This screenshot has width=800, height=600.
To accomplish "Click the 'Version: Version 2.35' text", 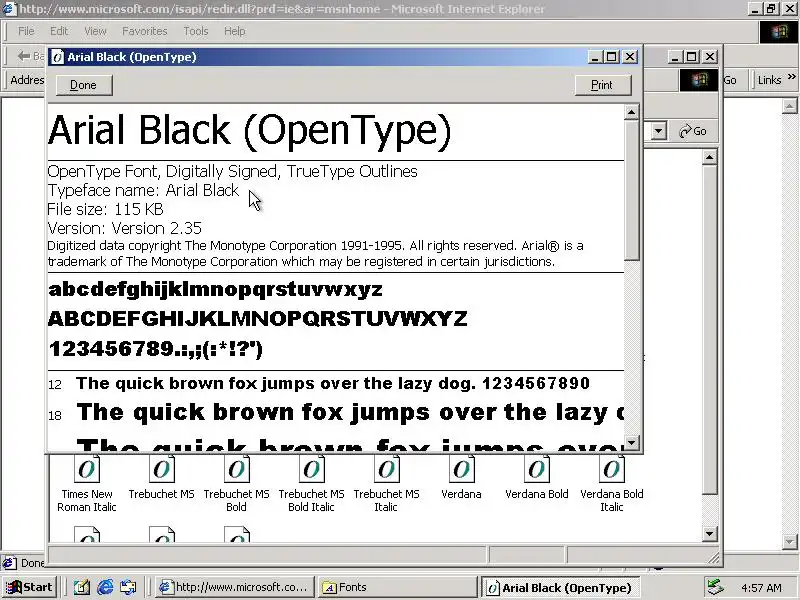I will click(124, 228).
